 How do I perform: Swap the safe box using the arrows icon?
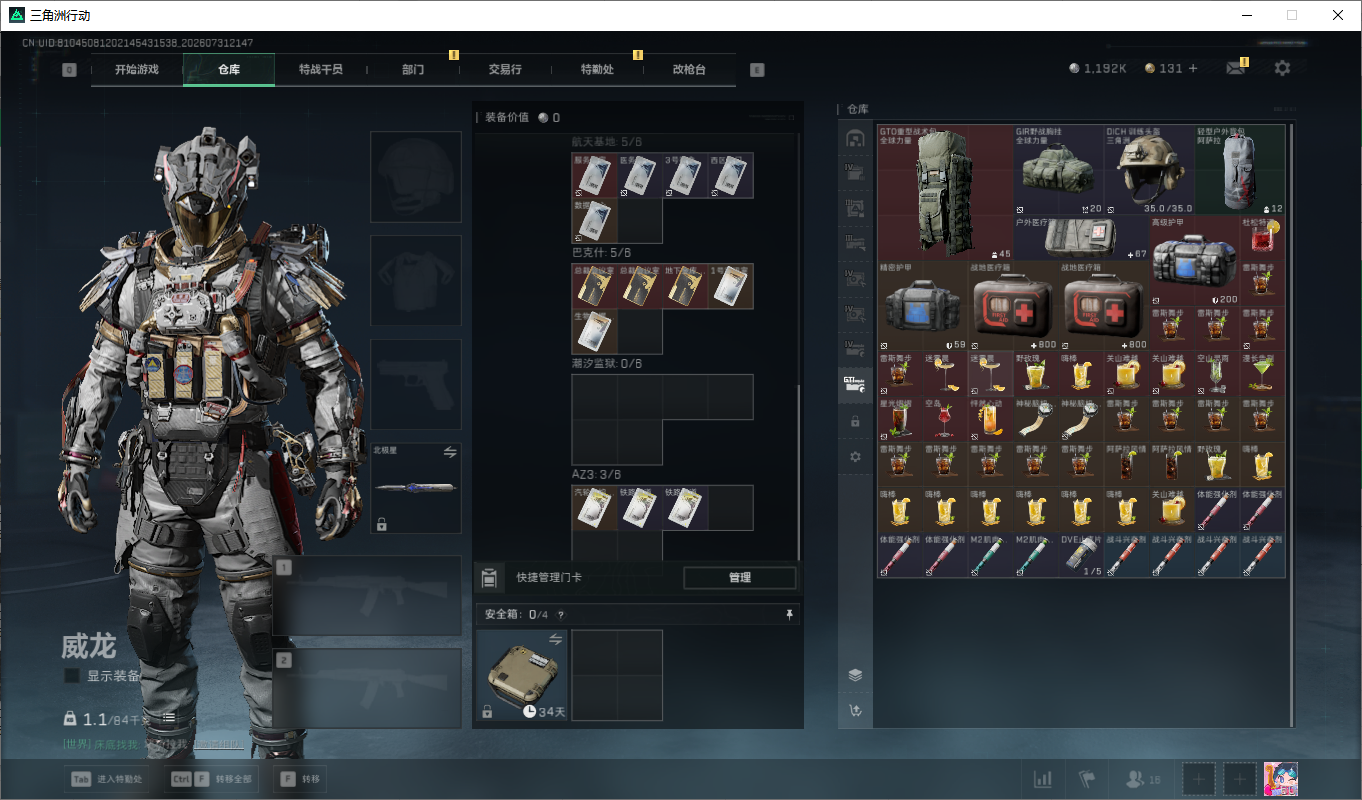[555, 639]
